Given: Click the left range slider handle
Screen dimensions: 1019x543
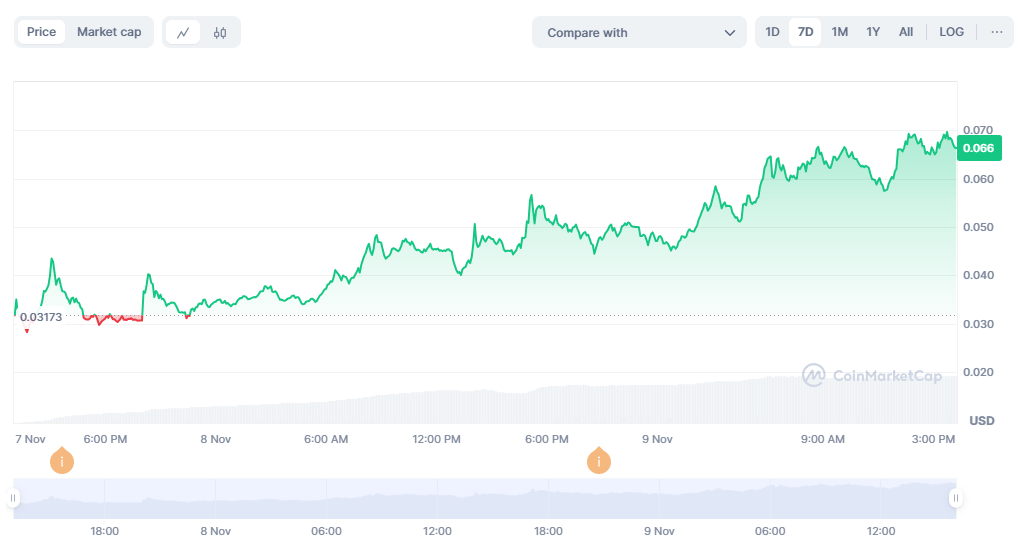Looking at the screenshot, I should (14, 498).
